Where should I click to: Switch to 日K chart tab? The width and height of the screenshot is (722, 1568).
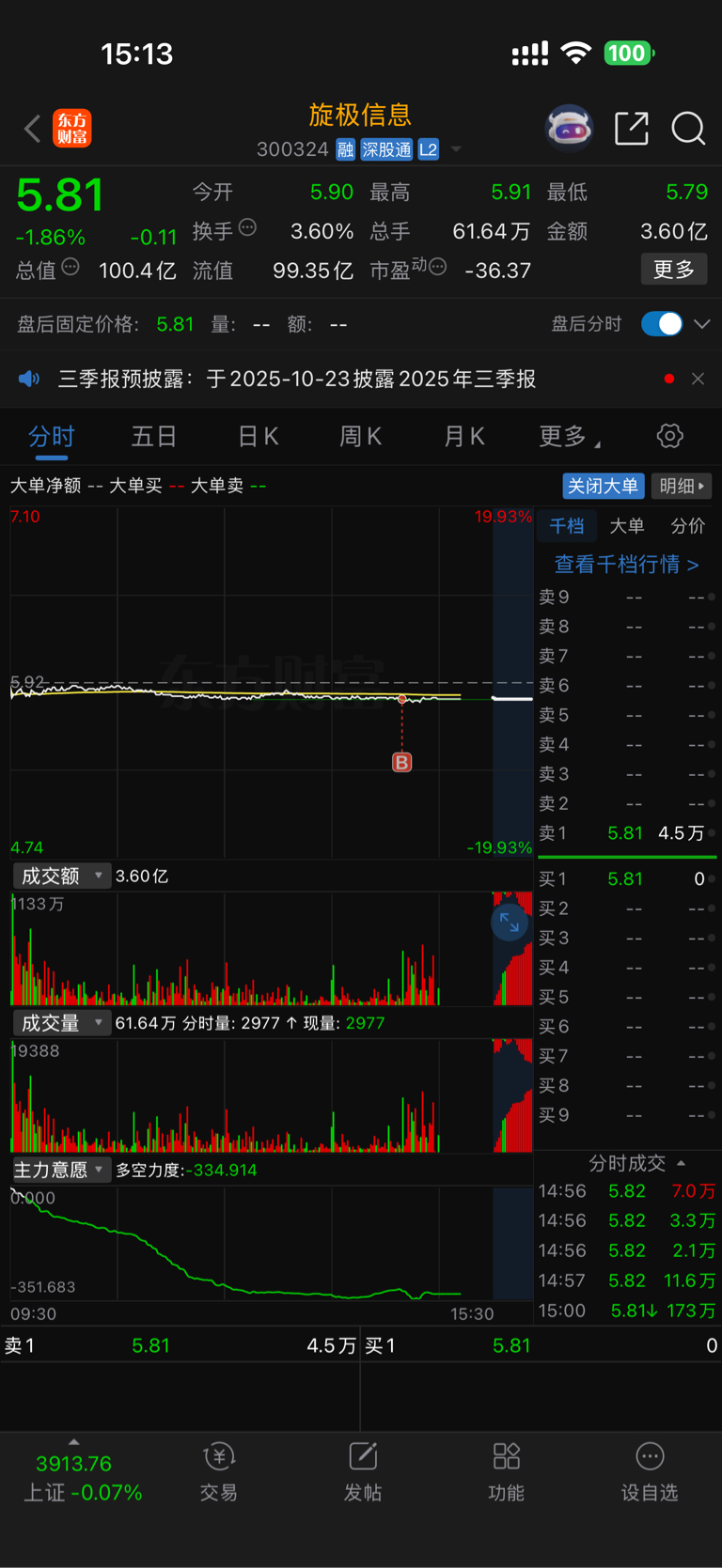pos(258,437)
